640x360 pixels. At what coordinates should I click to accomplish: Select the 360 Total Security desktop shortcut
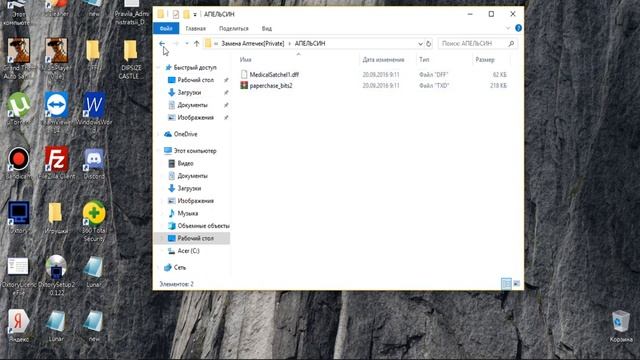(x=94, y=220)
